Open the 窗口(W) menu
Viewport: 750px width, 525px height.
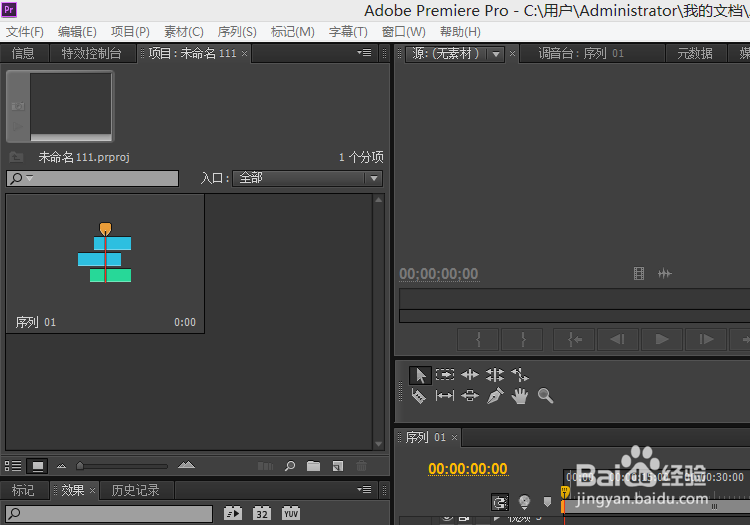pos(404,32)
